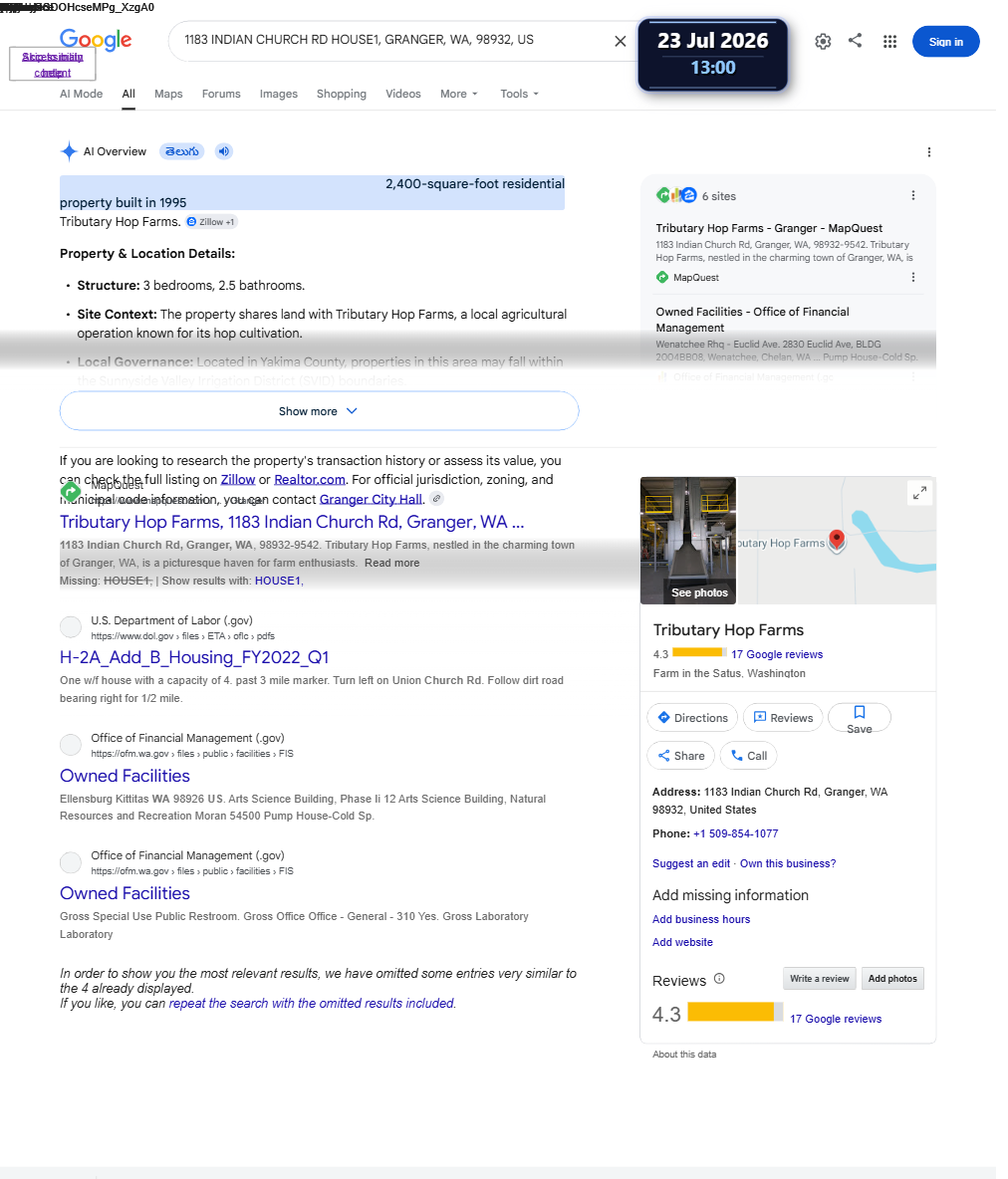The width and height of the screenshot is (1008, 1179).
Task: Click the Zillow +1 citation chip
Action: (211, 222)
